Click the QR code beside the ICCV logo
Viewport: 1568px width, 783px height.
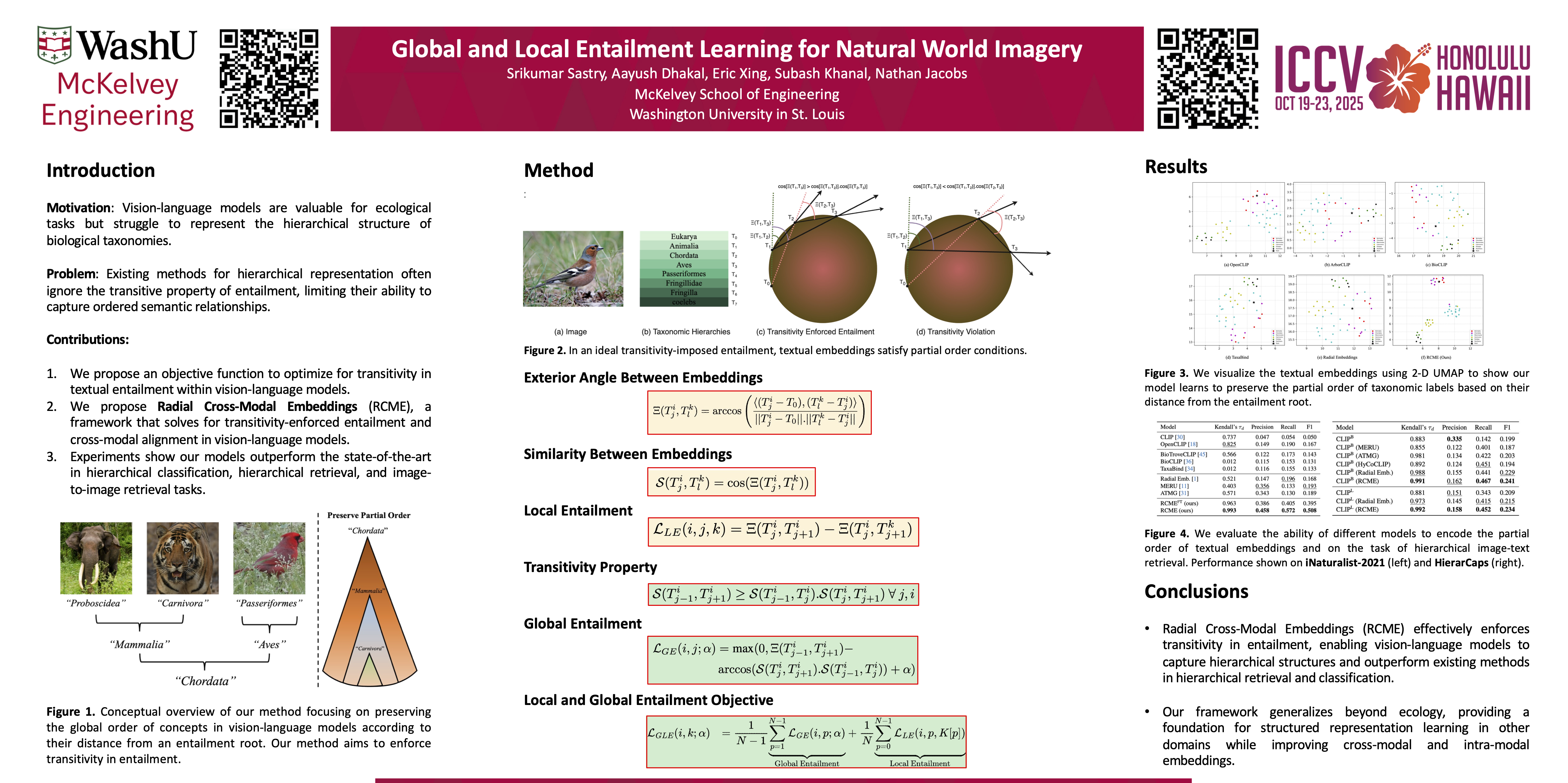pos(1207,78)
